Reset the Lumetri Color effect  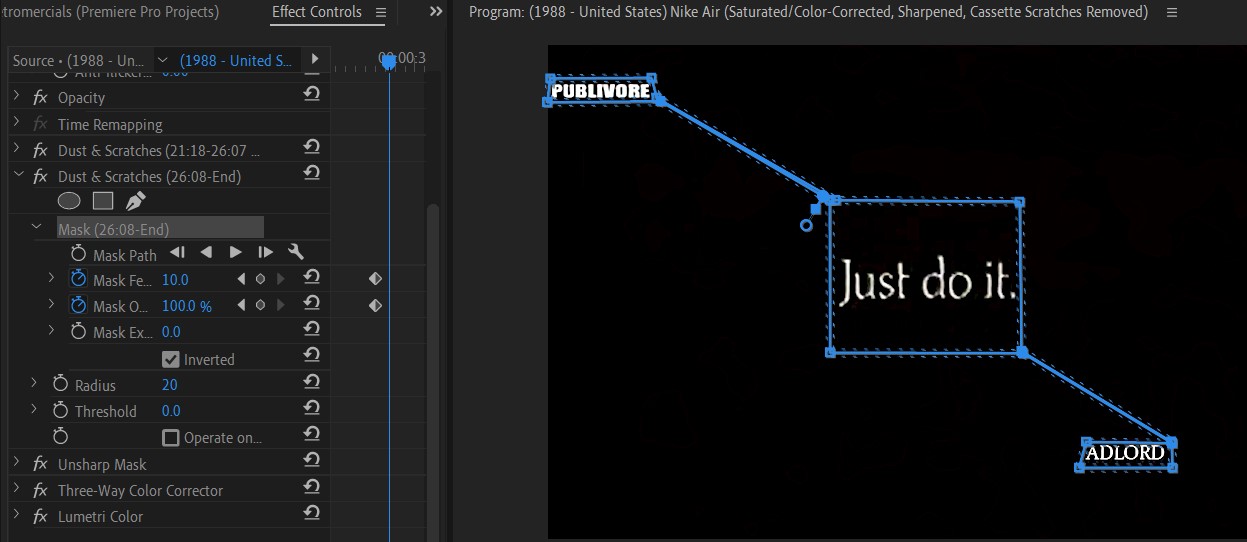(x=311, y=513)
